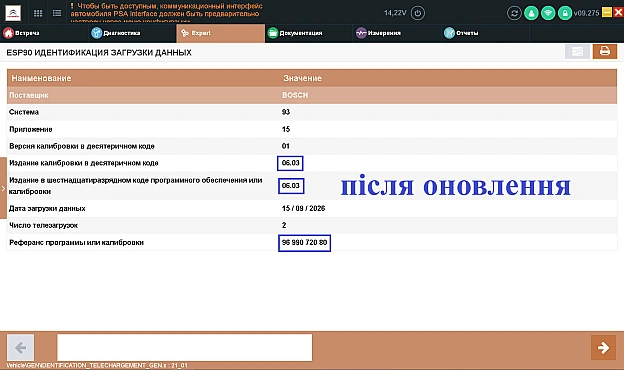Select the Поставщик row

coord(312,95)
